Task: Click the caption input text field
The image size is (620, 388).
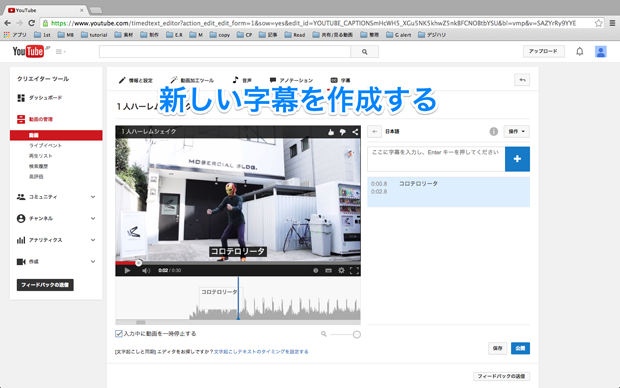Action: click(436, 159)
